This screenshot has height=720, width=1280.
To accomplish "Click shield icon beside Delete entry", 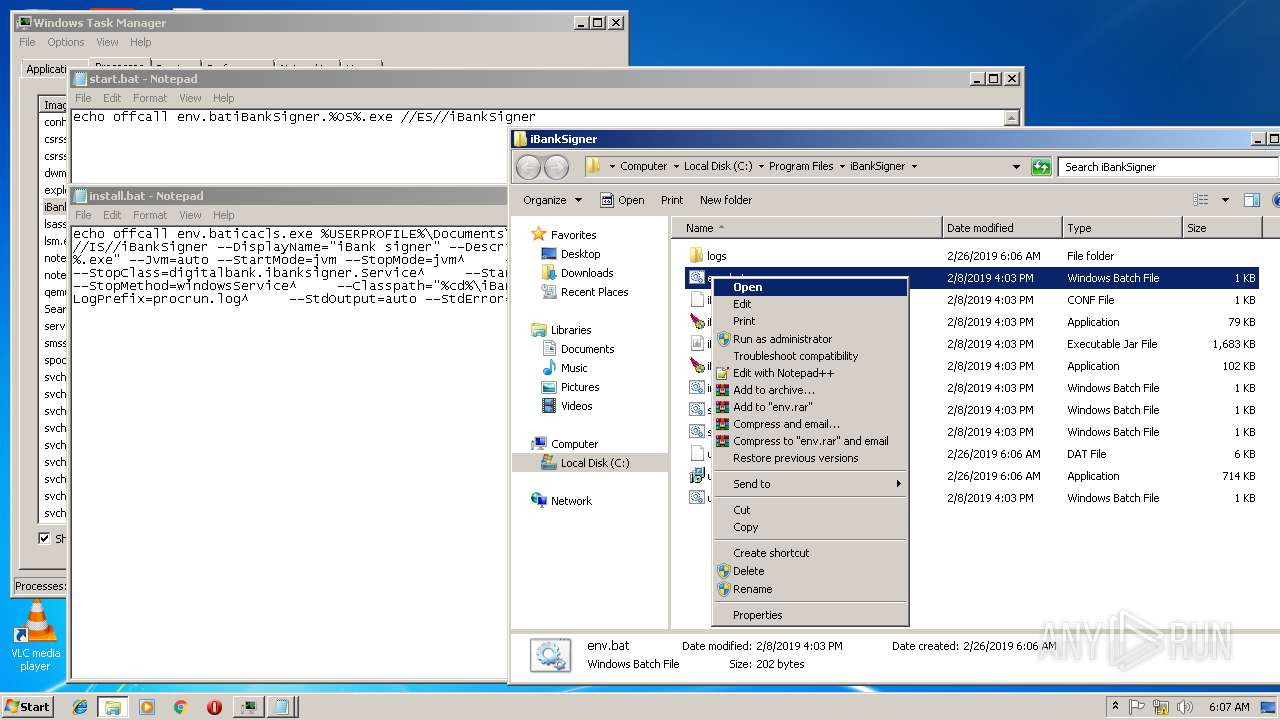I will (724, 571).
